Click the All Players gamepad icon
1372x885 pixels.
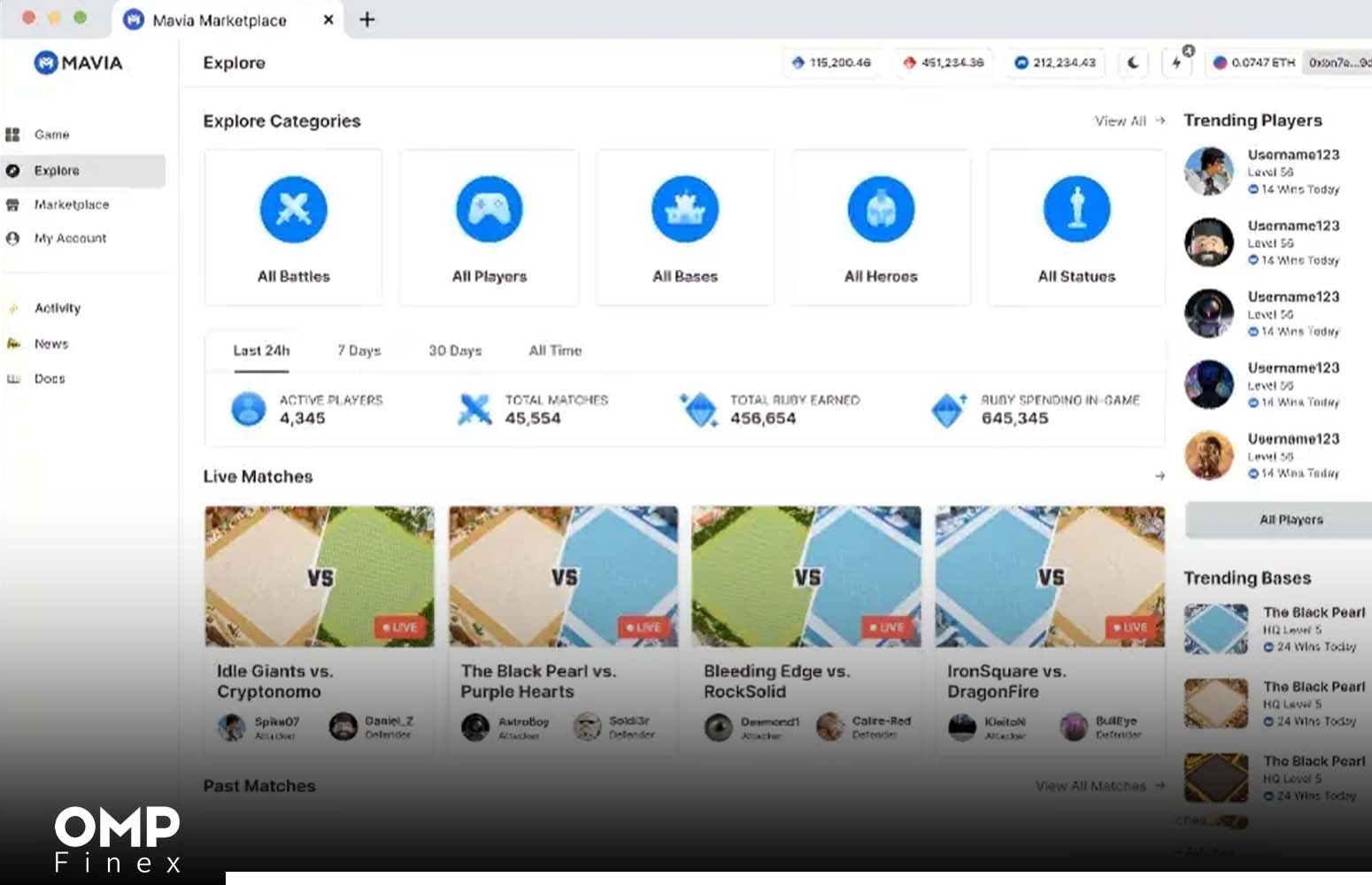click(489, 210)
